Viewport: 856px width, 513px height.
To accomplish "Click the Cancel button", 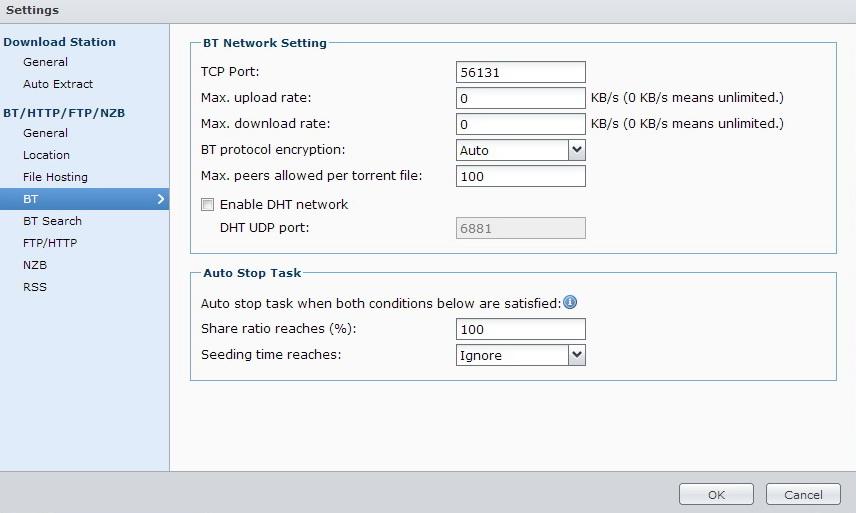I will pyautogui.click(x=803, y=494).
